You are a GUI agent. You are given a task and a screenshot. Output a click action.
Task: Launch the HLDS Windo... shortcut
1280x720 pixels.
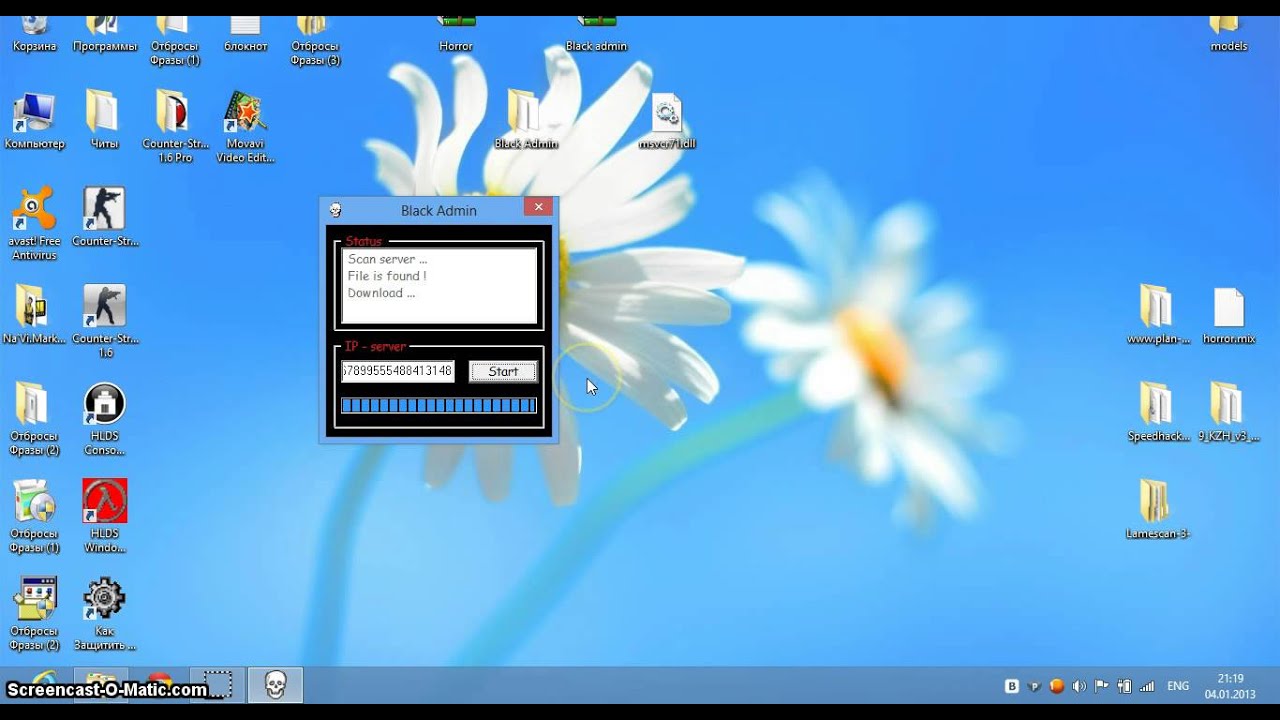coord(105,516)
